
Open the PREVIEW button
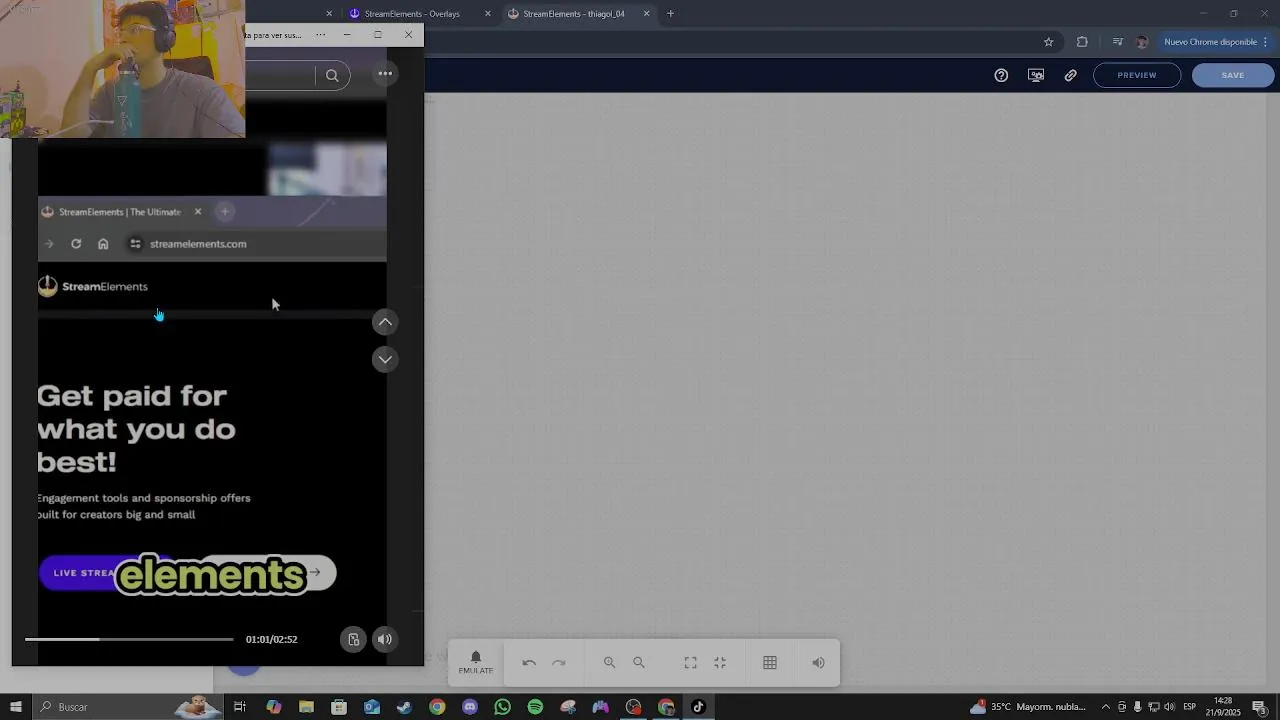point(1137,75)
